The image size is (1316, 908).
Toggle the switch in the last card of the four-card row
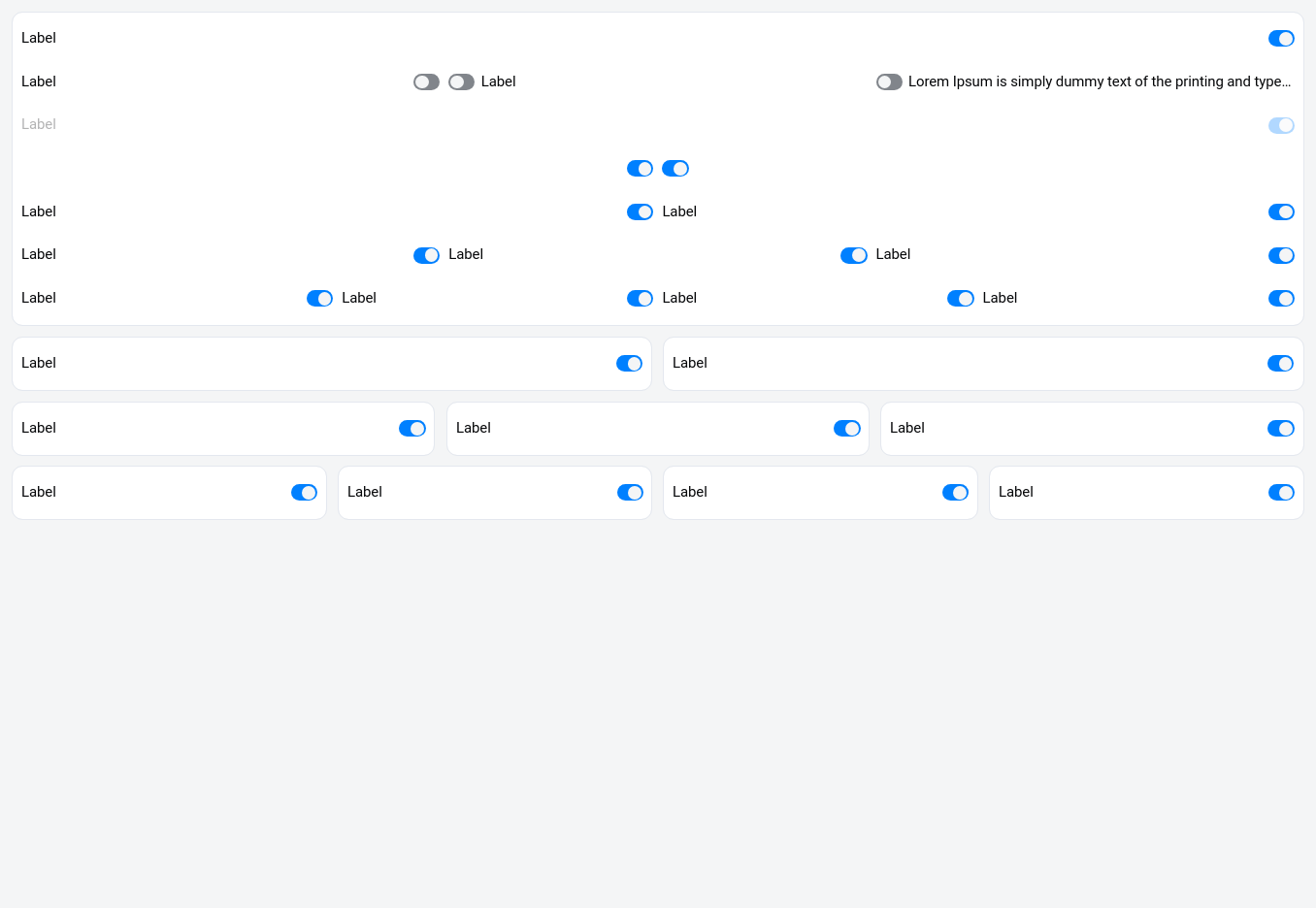pos(1281,493)
